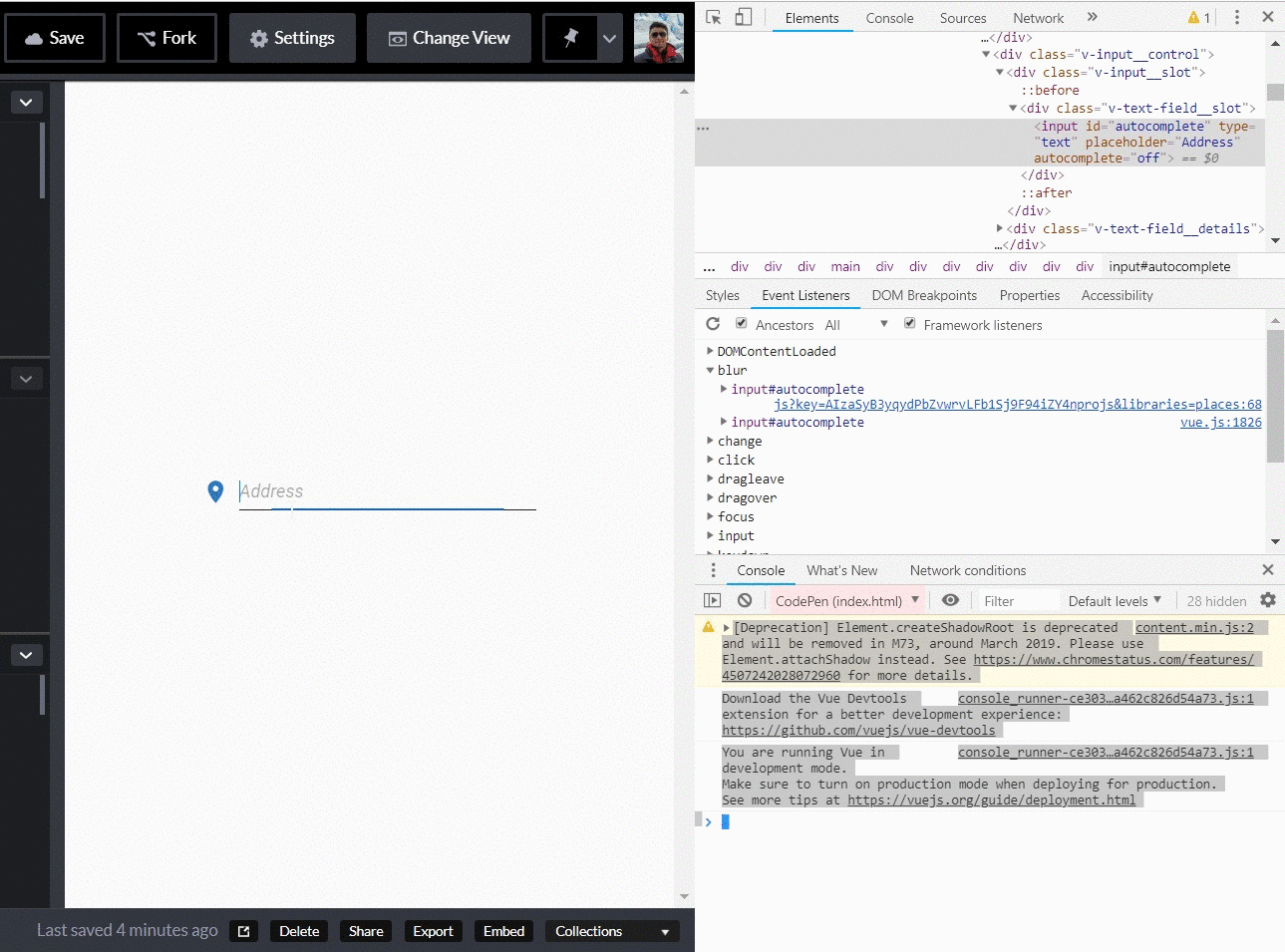This screenshot has height=952, width=1285.
Task: Collapse the v-text-field__slot div node
Action: tap(1013, 109)
